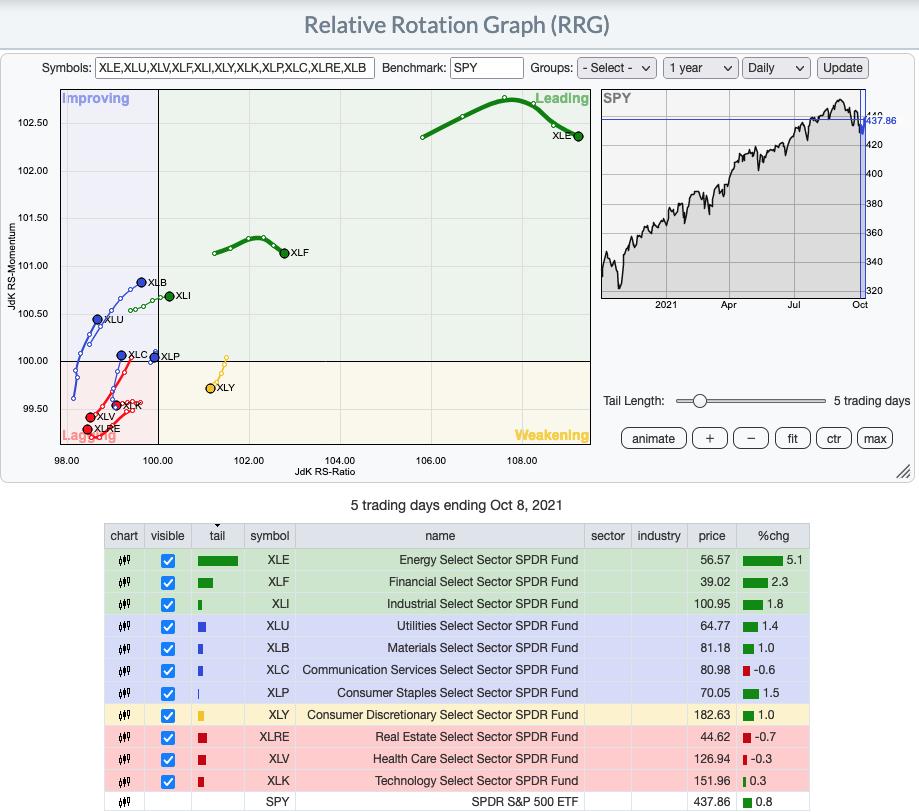The width and height of the screenshot is (919, 812).
Task: Uncheck visibility for XLP
Action: click(168, 693)
